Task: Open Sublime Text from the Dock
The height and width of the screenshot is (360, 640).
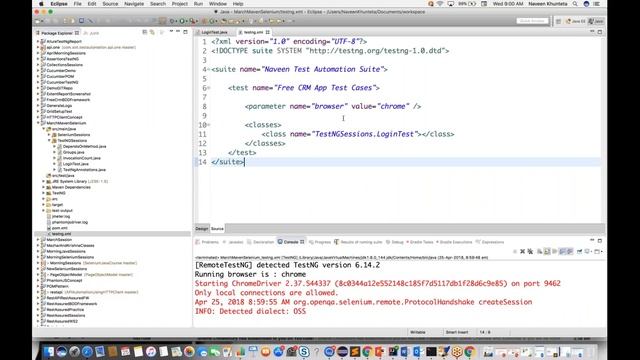Action: point(355,351)
